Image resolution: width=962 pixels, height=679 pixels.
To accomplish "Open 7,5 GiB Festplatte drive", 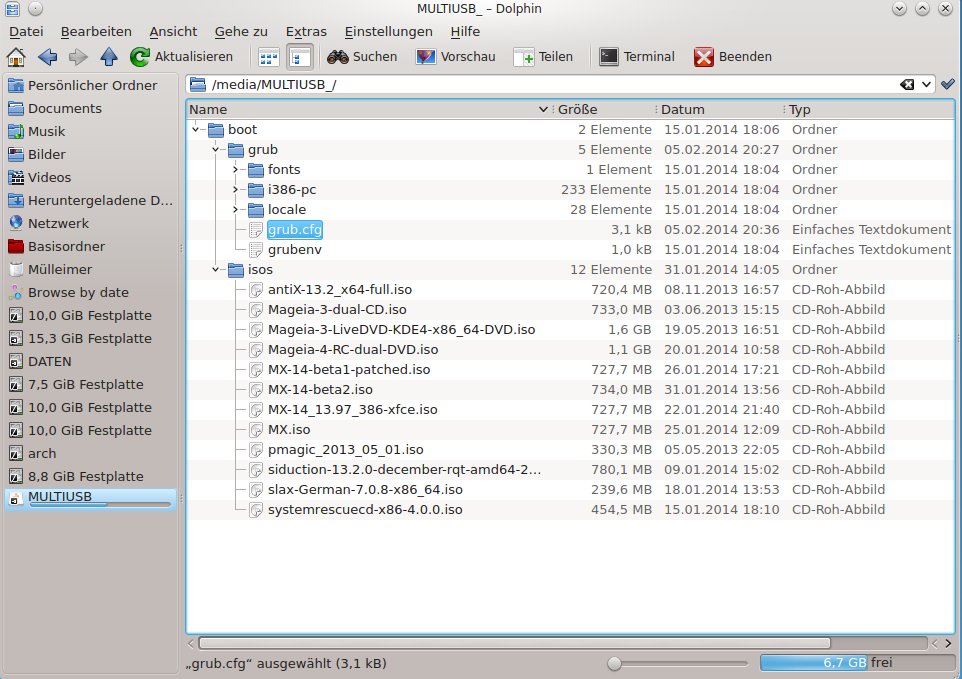I will 91,385.
